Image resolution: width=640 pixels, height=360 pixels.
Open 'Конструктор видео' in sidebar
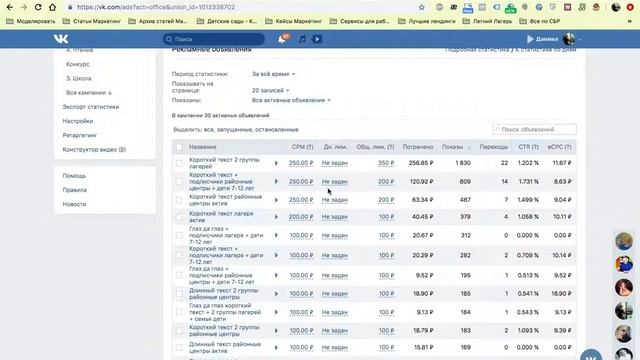(94, 149)
